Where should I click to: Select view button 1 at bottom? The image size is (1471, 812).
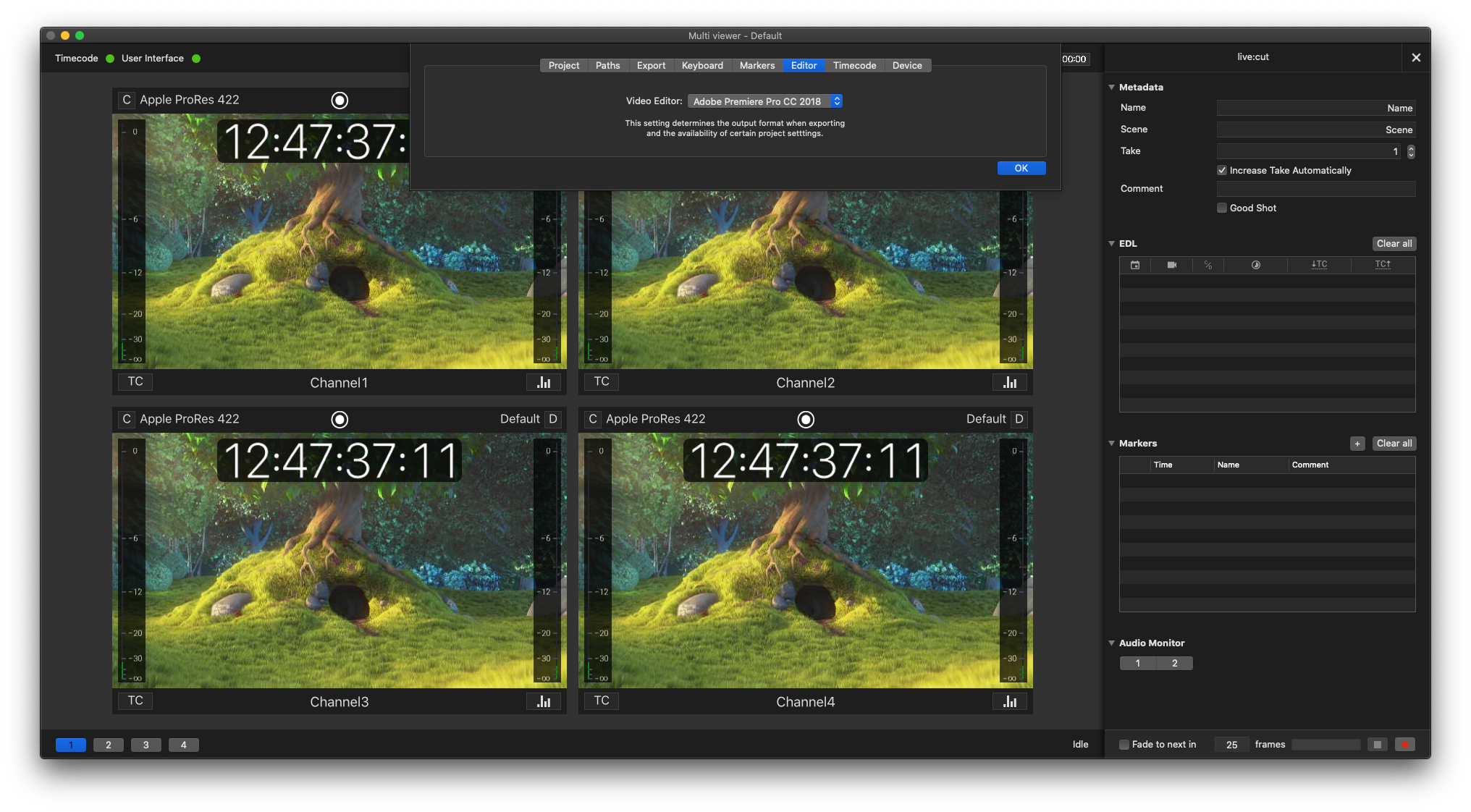(x=71, y=745)
